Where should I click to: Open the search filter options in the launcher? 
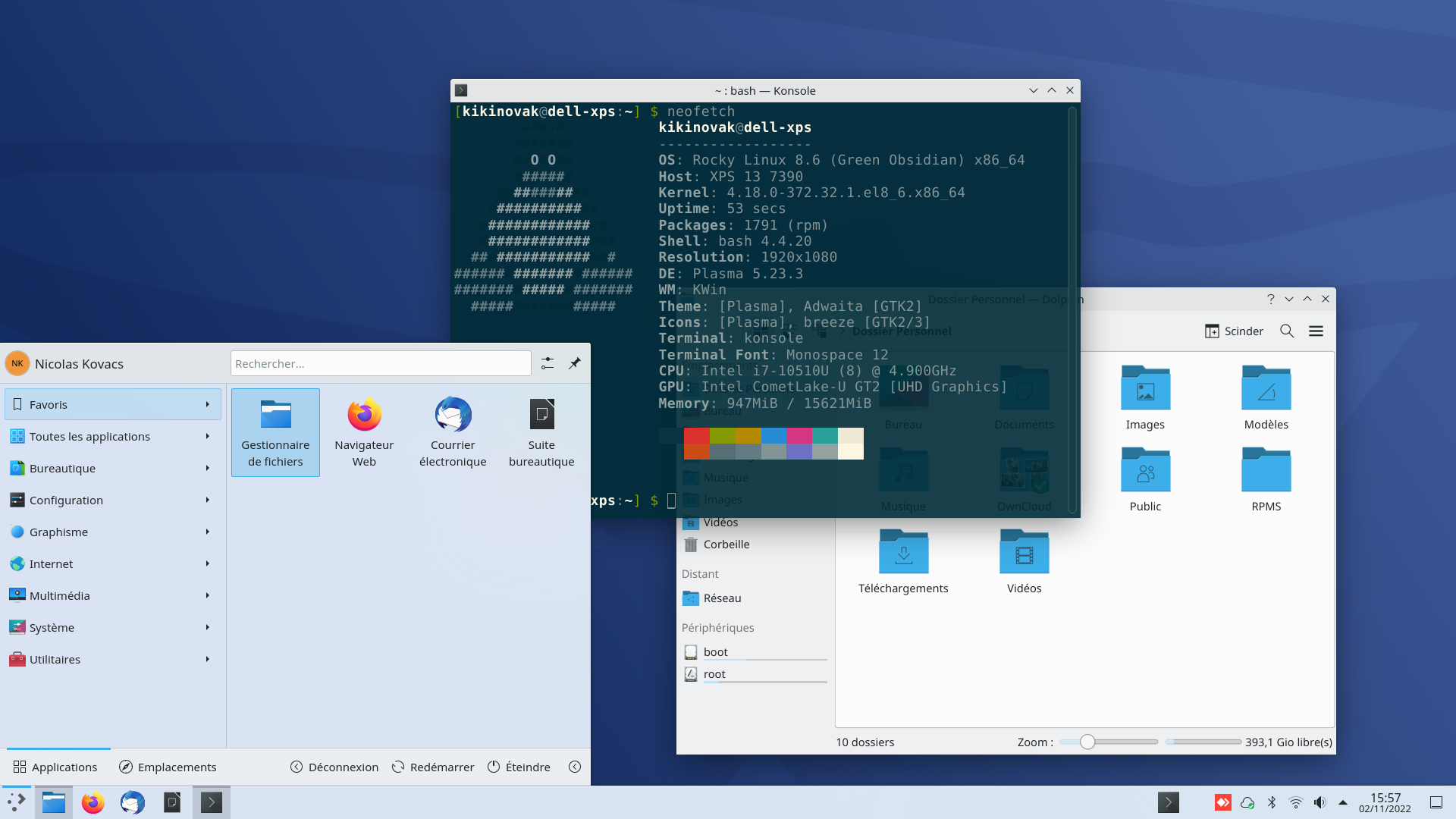click(x=548, y=363)
